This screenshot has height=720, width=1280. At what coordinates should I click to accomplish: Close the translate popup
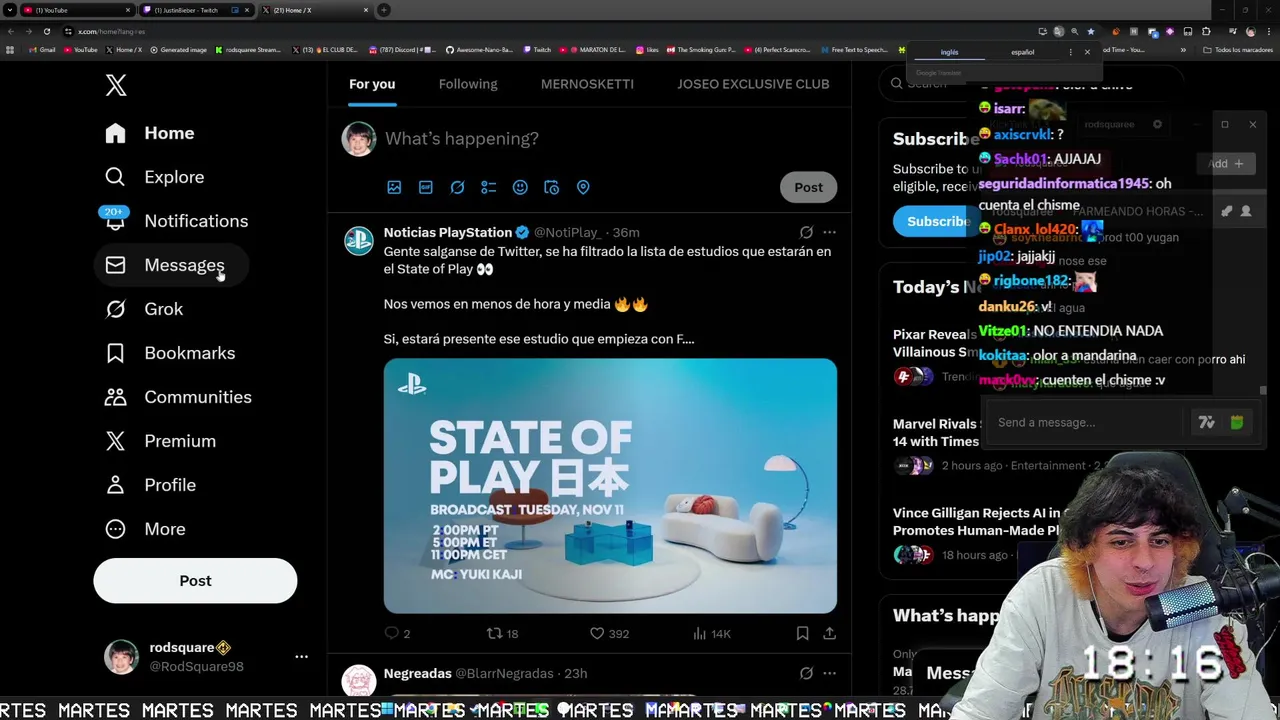click(1087, 52)
